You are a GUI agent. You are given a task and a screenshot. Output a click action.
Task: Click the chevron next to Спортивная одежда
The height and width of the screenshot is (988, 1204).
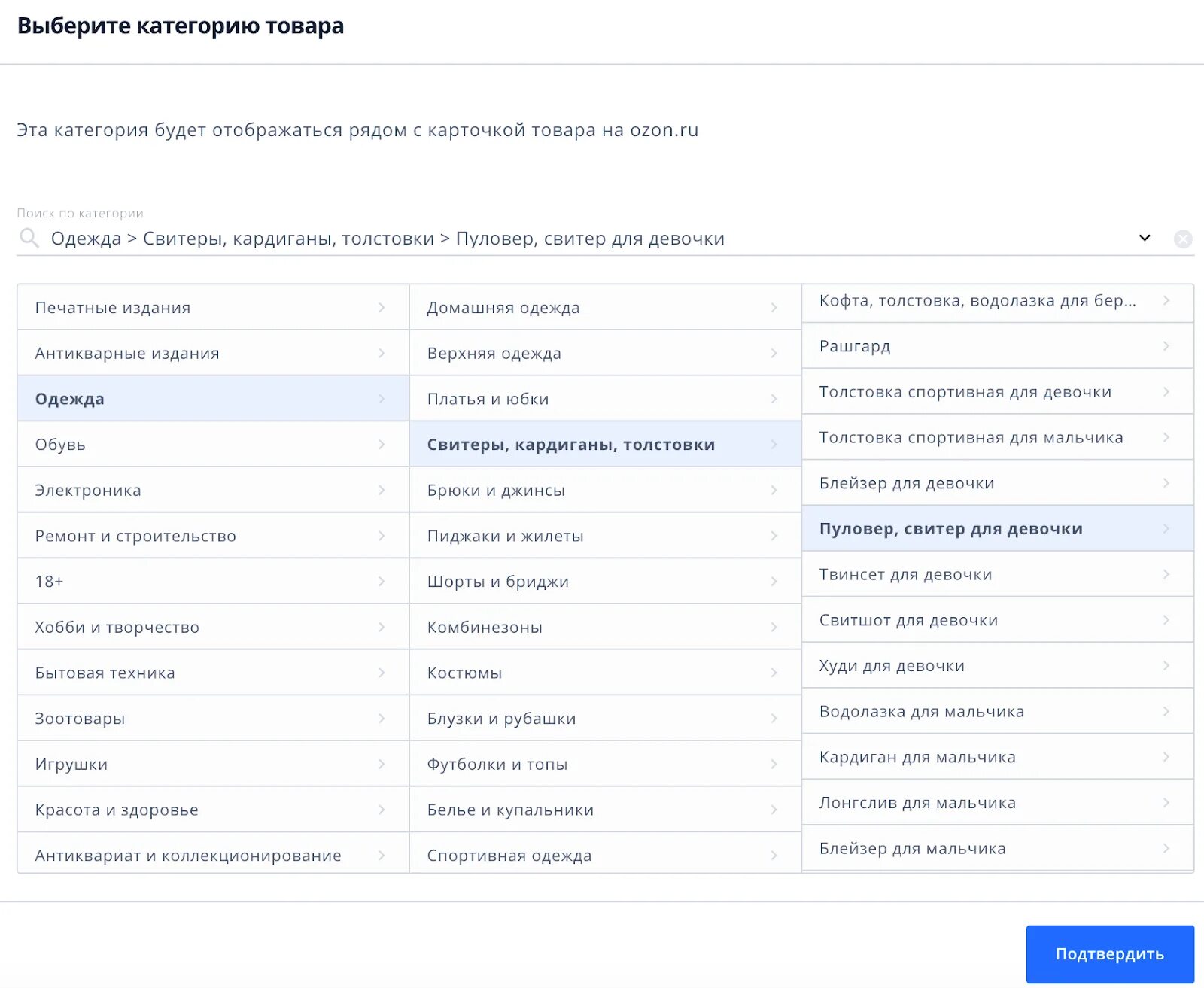point(774,855)
